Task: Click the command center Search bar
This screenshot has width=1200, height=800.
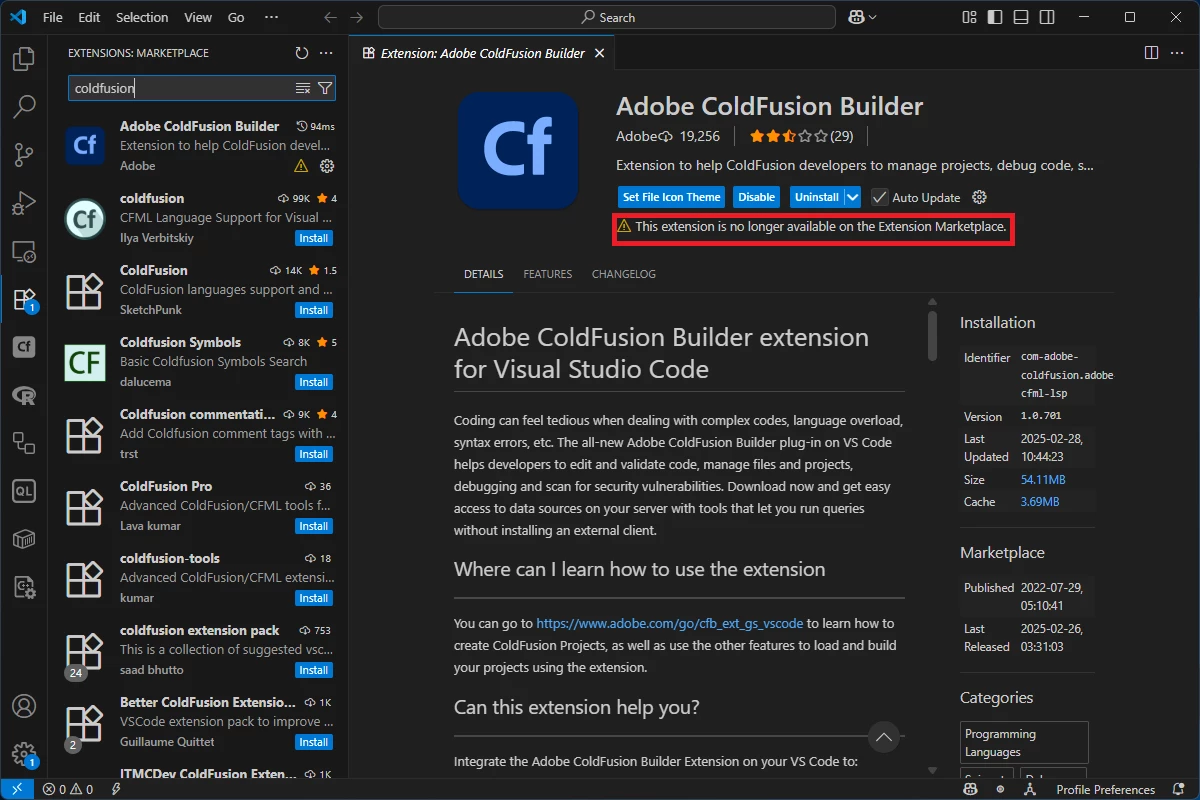Action: [607, 17]
